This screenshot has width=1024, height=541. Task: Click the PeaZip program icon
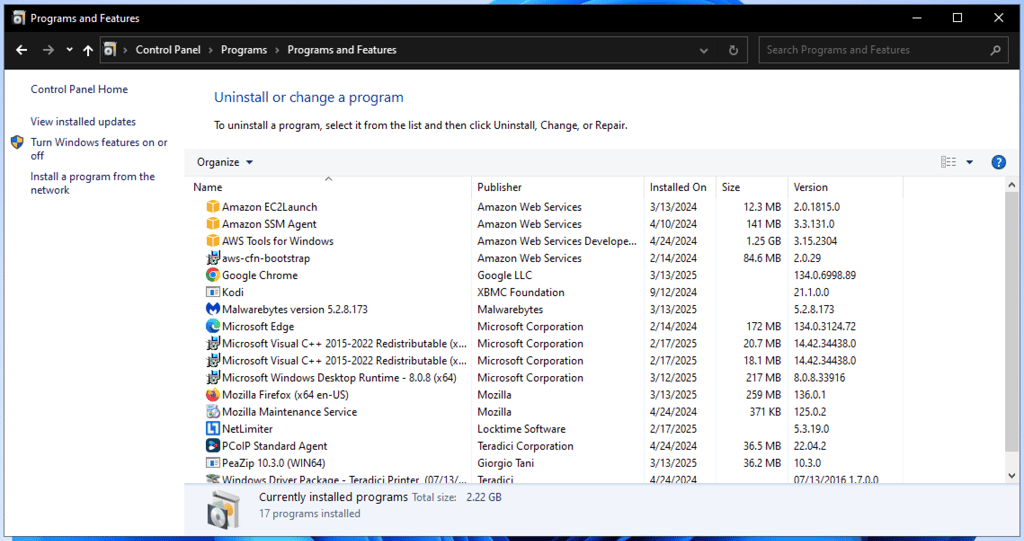[212, 463]
